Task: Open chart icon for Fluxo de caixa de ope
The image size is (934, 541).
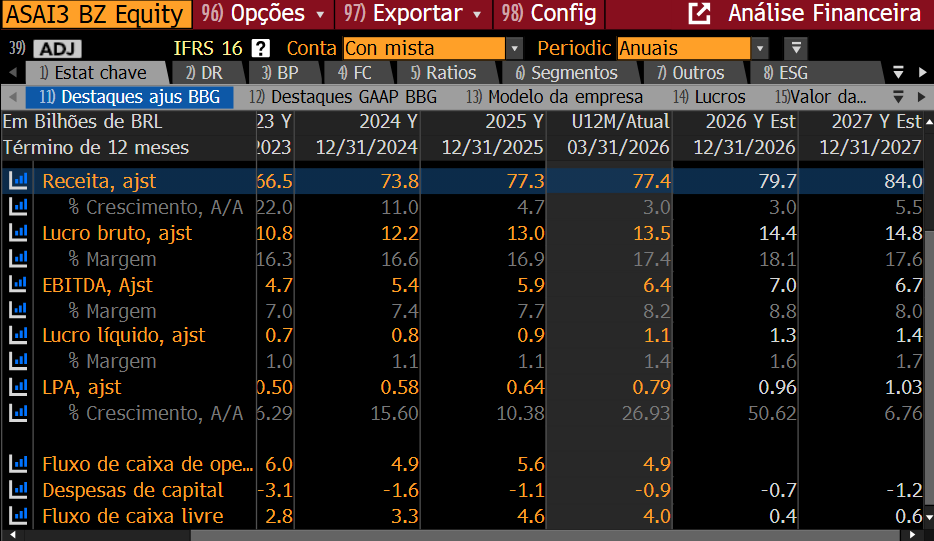Action: pos(18,464)
